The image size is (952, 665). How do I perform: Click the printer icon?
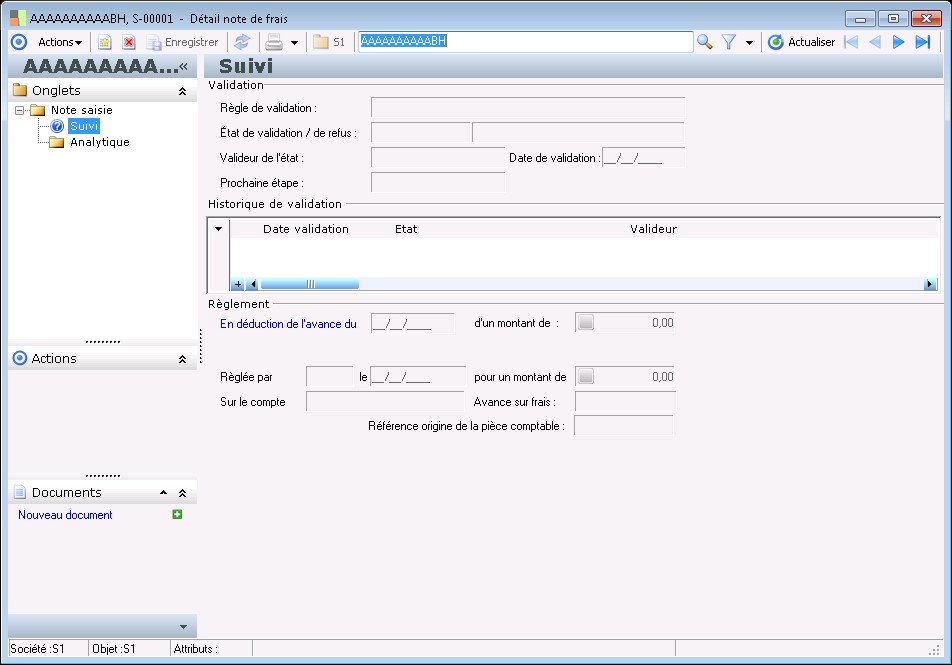(273, 42)
